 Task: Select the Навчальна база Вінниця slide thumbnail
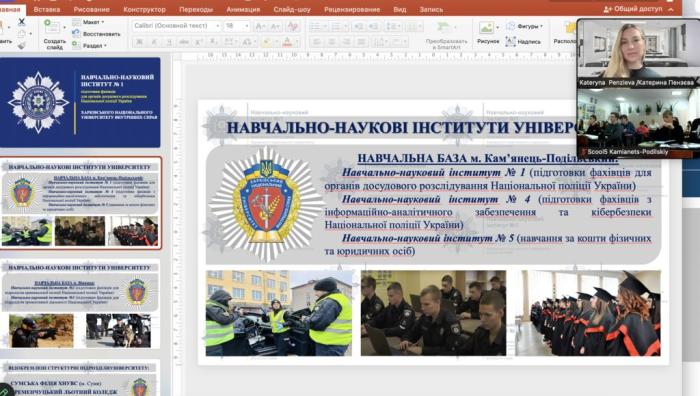80,304
